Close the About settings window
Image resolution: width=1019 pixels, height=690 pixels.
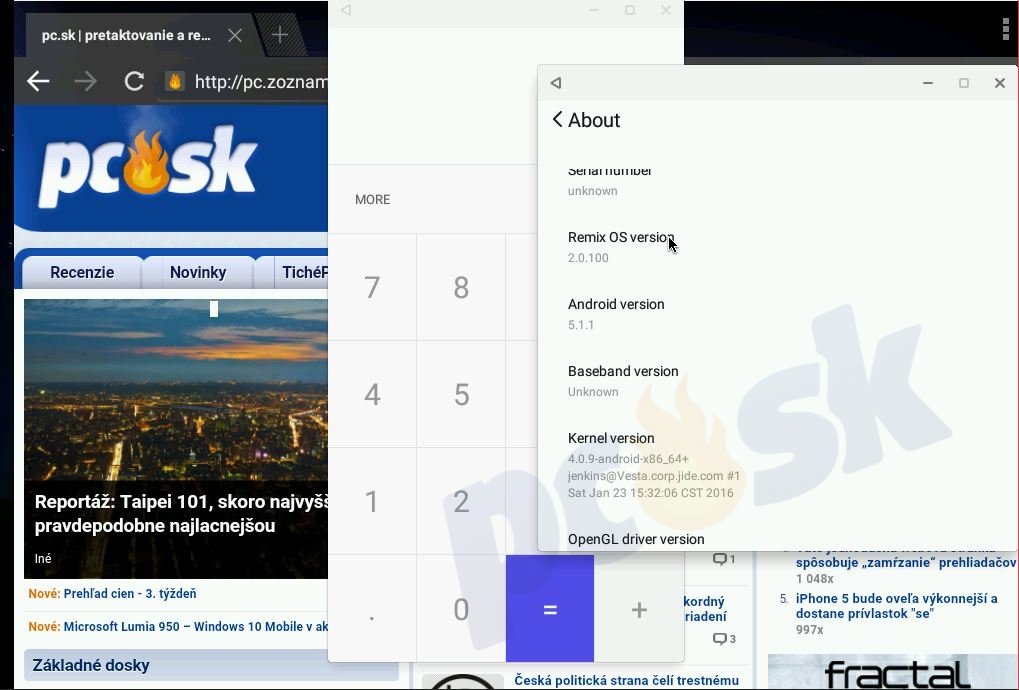[1000, 83]
